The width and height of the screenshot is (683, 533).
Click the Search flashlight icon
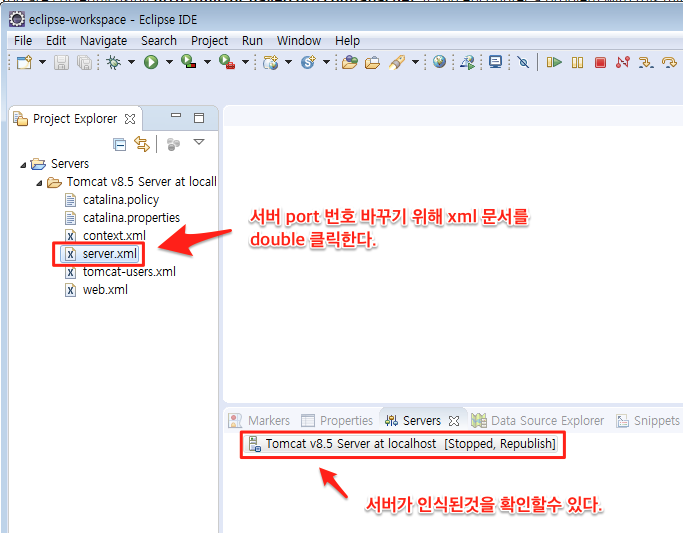(x=397, y=62)
